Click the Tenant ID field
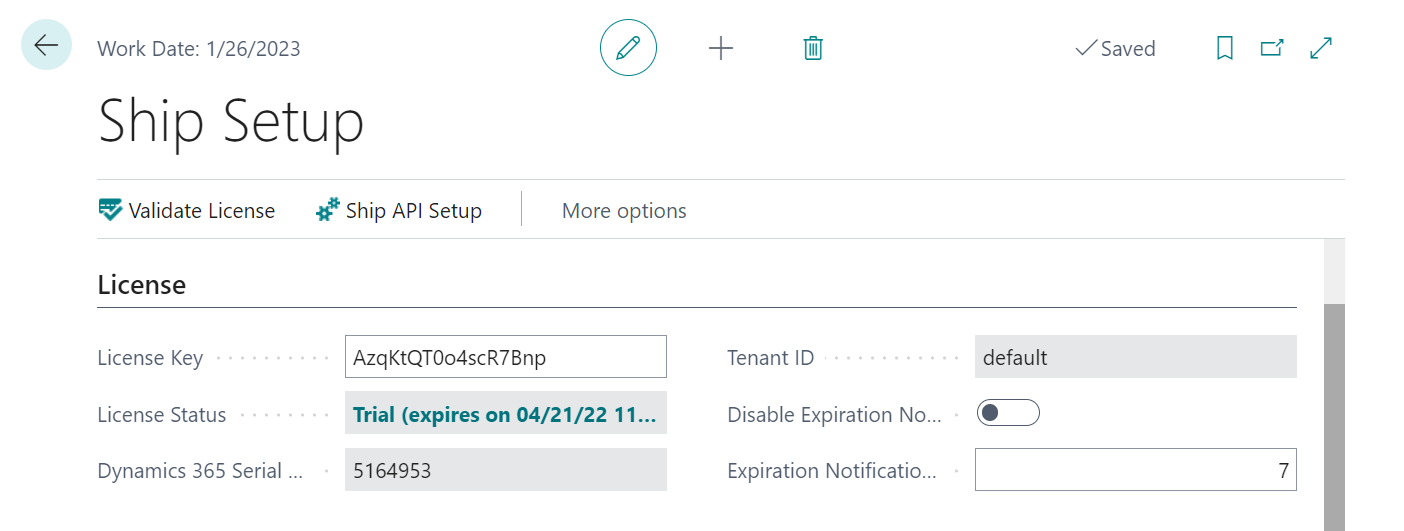The image size is (1404, 531). [1135, 357]
